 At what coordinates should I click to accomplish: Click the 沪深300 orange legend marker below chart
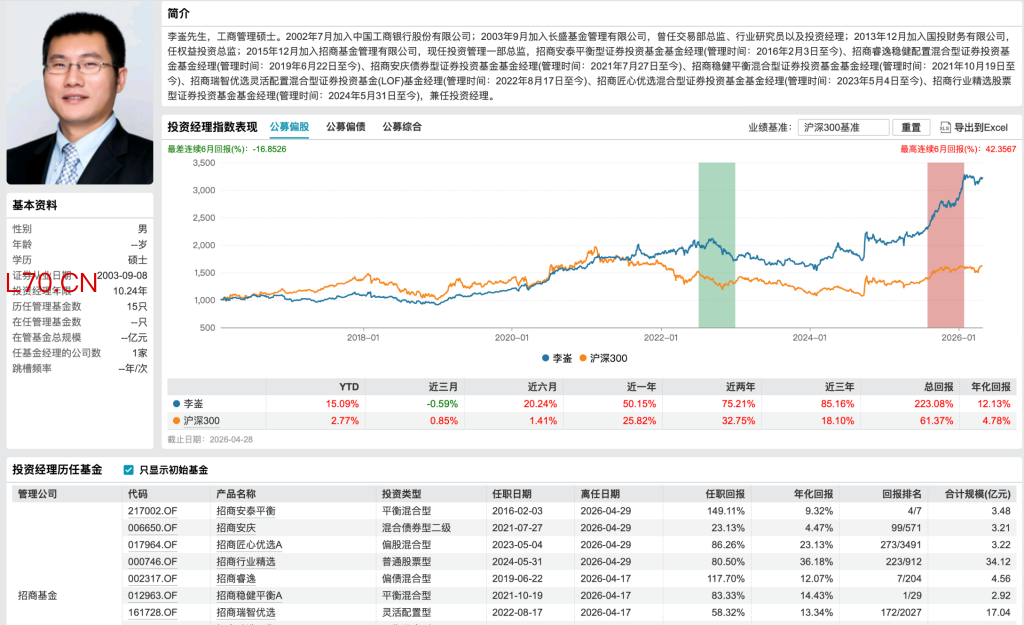coord(584,357)
